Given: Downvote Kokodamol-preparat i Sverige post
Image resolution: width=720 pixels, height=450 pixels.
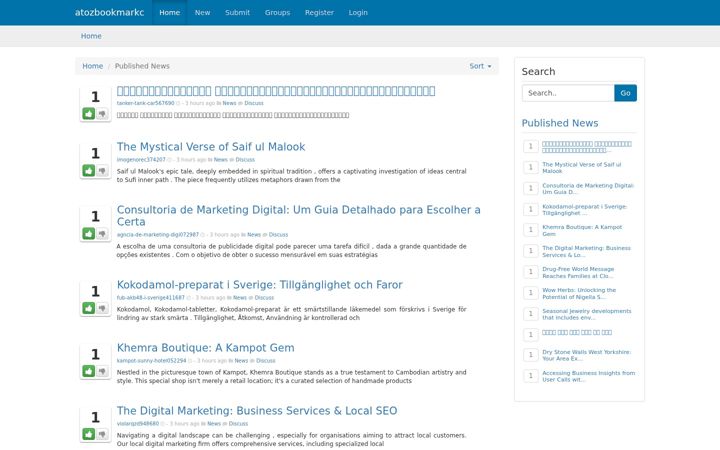Looking at the screenshot, I should 102,308.
